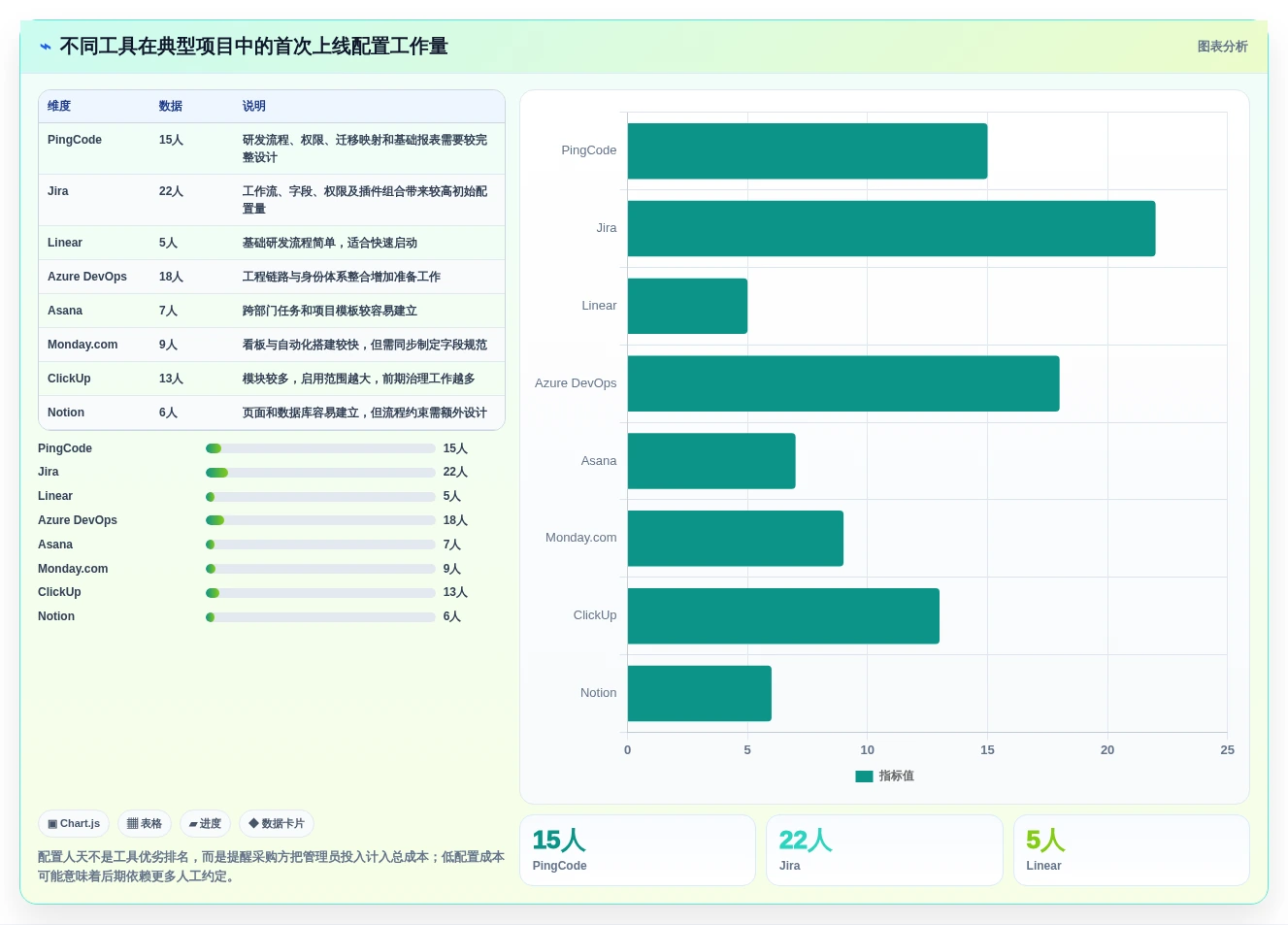Click the Asana progress bar
1288x925 pixels.
point(320,545)
